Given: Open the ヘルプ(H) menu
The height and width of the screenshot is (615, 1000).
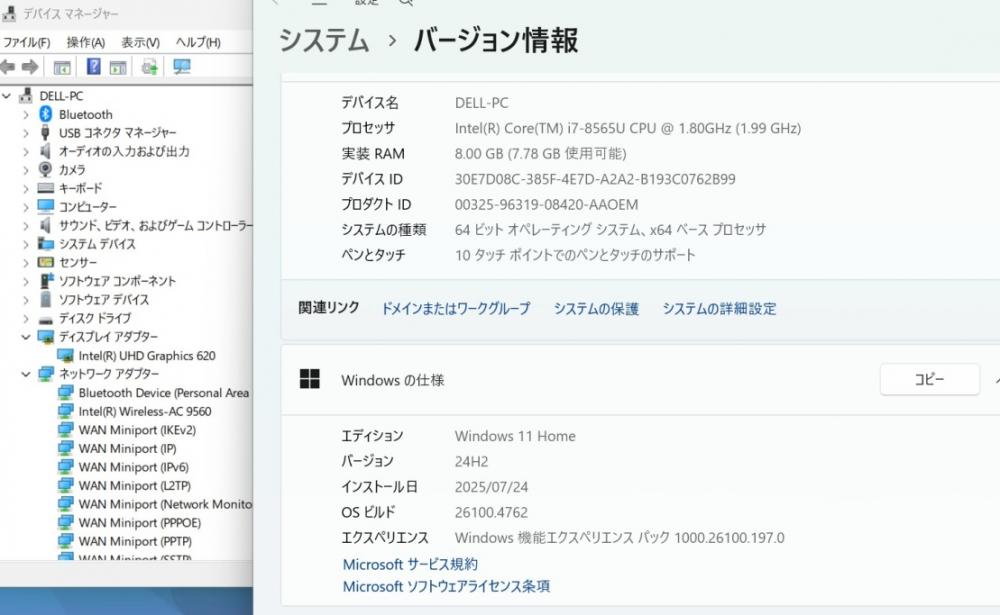Looking at the screenshot, I should click(x=198, y=42).
